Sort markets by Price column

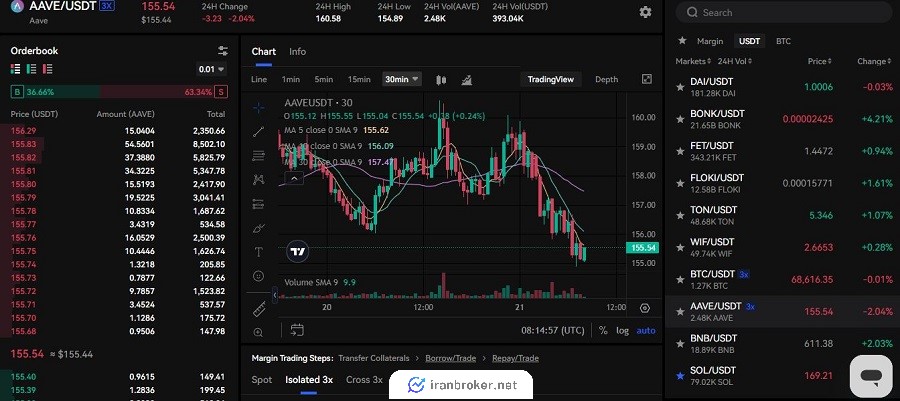pos(820,61)
